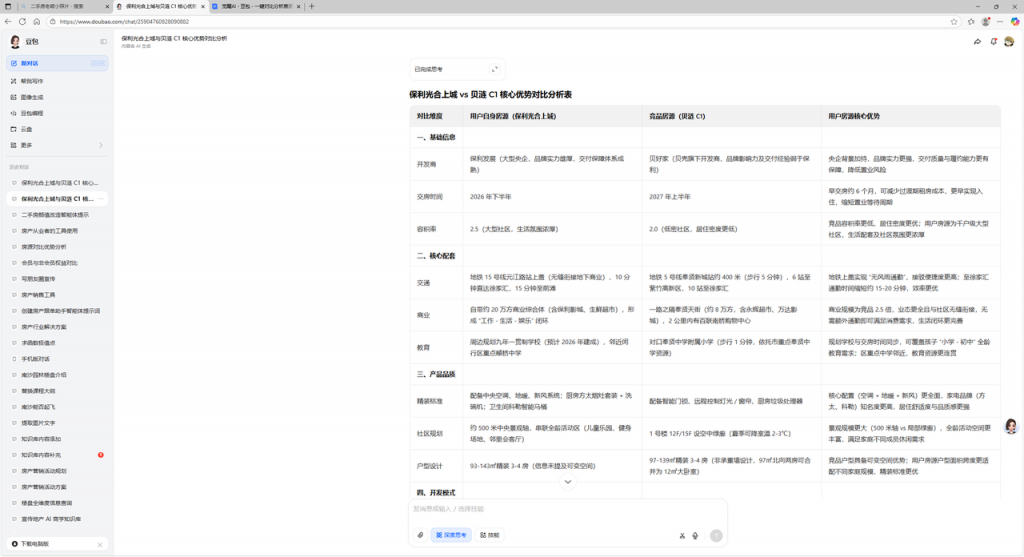Select the 对比维度 column header
1024x557 pixels.
click(x=430, y=116)
